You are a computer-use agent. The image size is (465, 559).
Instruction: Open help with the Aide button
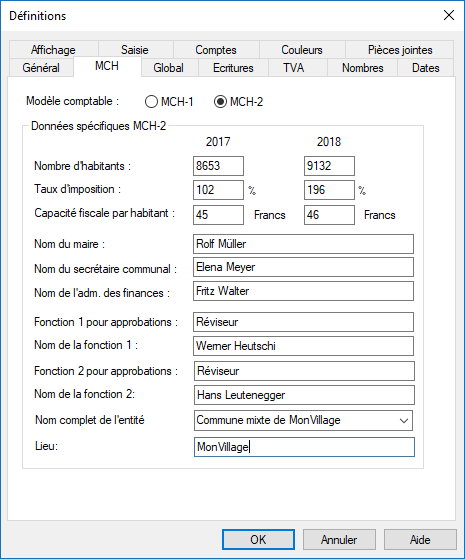(x=420, y=539)
